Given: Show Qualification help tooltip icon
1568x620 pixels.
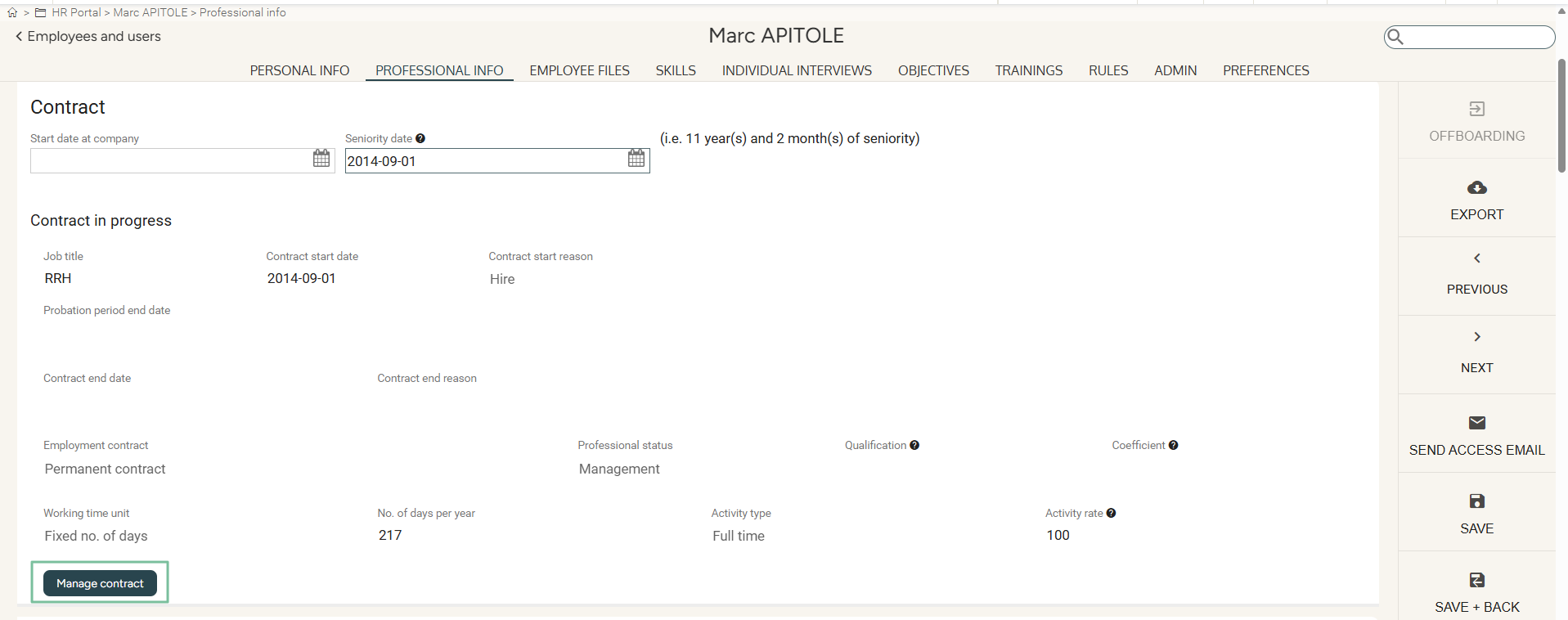Looking at the screenshot, I should [914, 446].
